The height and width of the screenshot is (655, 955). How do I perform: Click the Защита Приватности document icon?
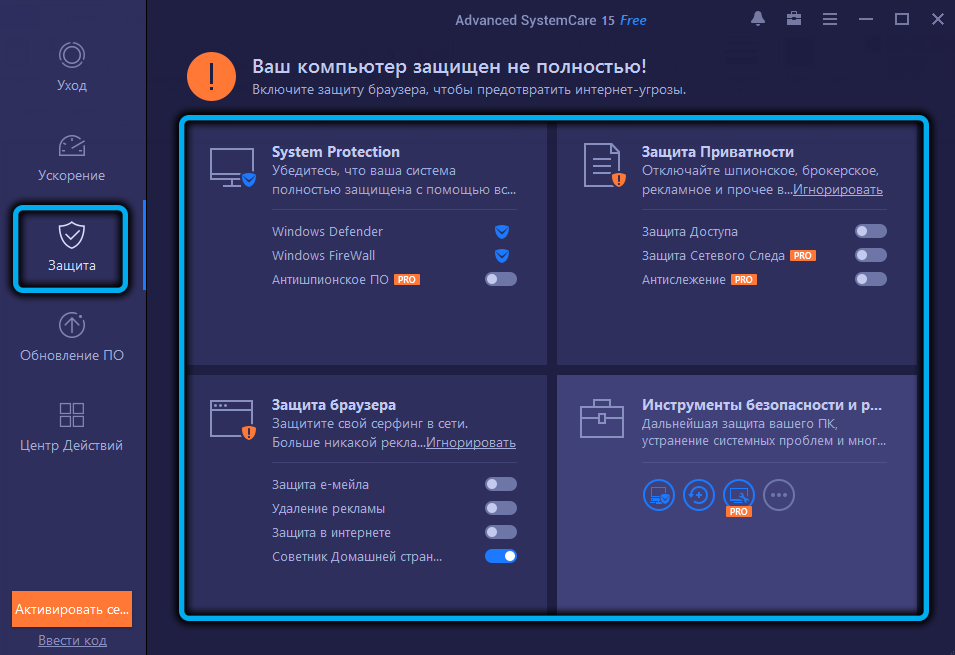[604, 165]
